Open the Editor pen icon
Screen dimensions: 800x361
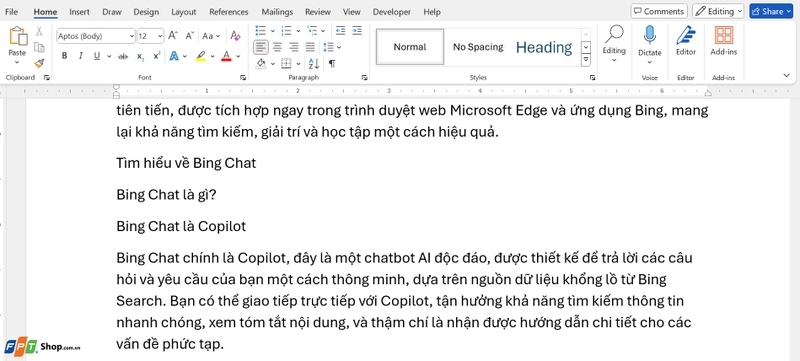point(686,36)
